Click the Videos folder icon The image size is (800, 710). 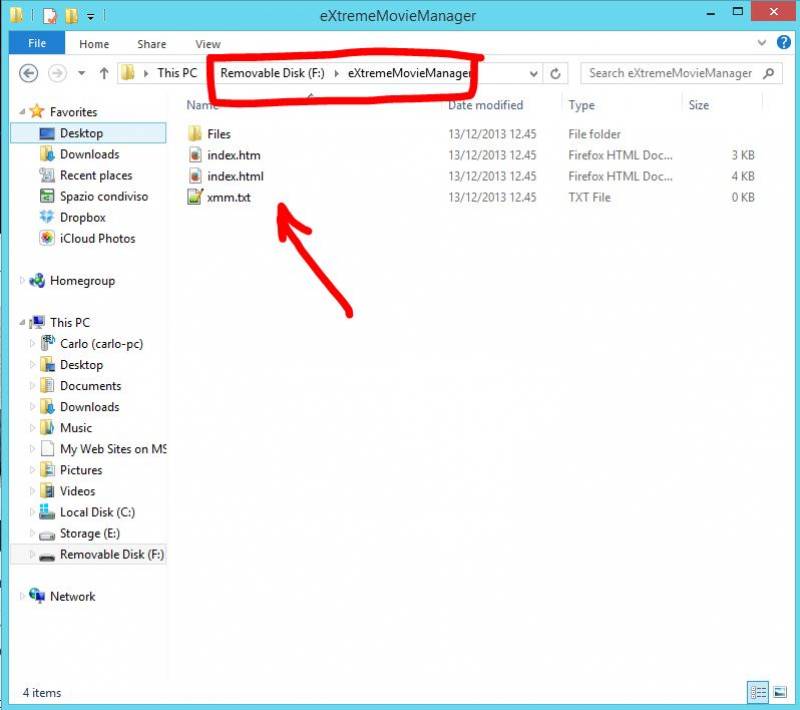tap(47, 491)
